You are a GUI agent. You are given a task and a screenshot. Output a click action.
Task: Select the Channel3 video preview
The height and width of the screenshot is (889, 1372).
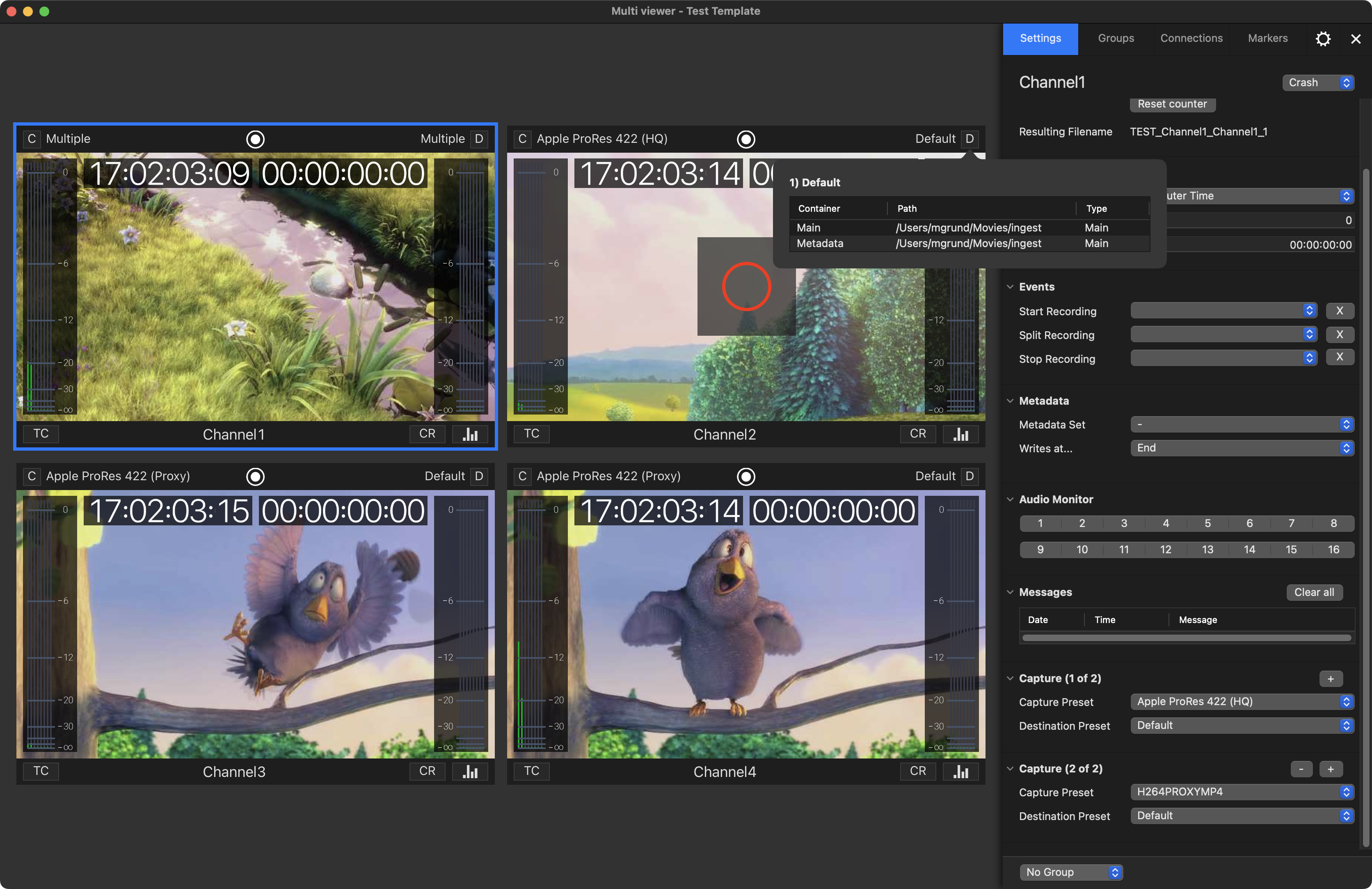point(255,624)
